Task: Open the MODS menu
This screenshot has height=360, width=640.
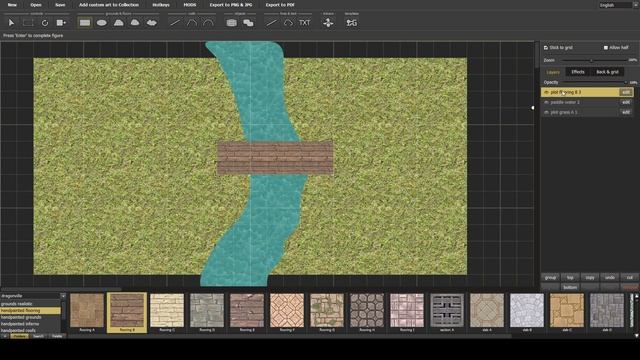Action: pos(189,5)
